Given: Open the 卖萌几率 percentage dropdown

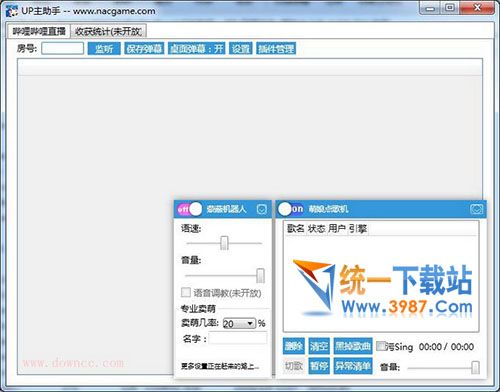Looking at the screenshot, I should point(239,323).
